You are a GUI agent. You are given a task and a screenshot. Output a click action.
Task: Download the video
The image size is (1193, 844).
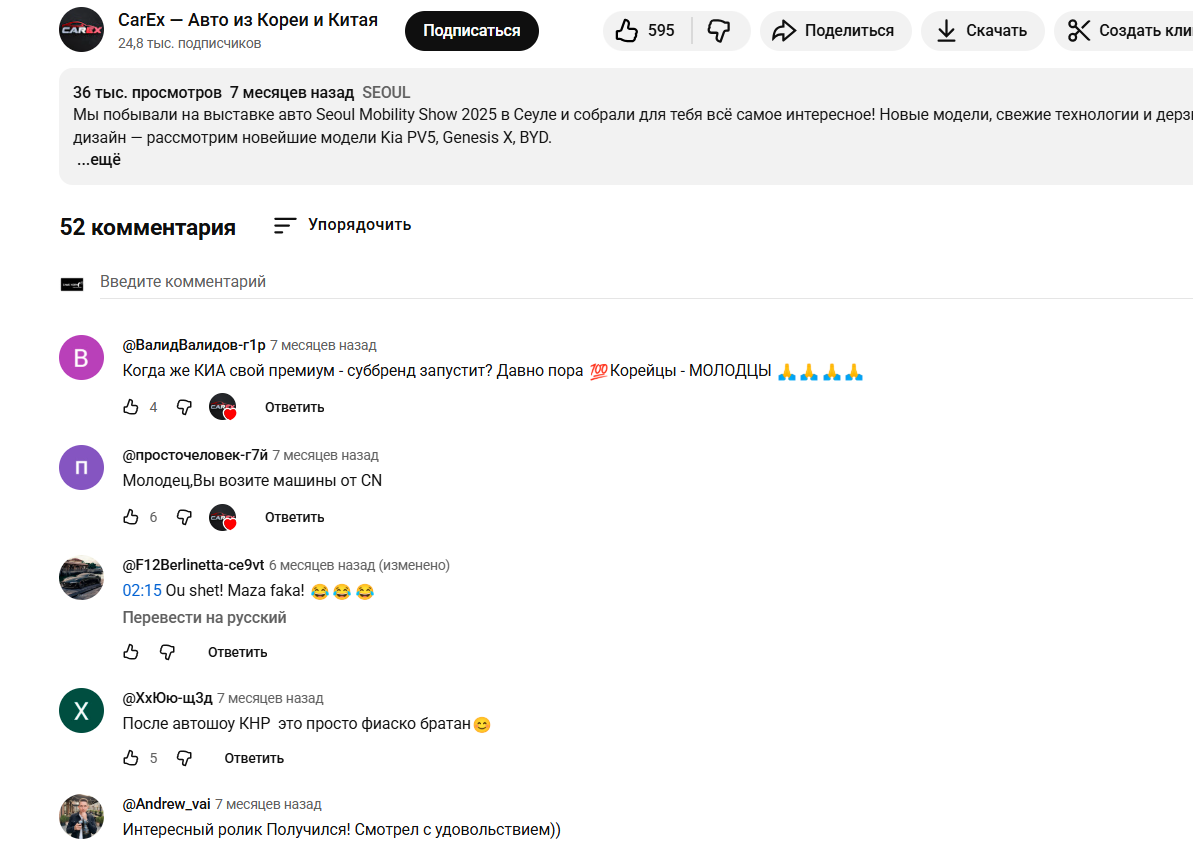point(982,31)
